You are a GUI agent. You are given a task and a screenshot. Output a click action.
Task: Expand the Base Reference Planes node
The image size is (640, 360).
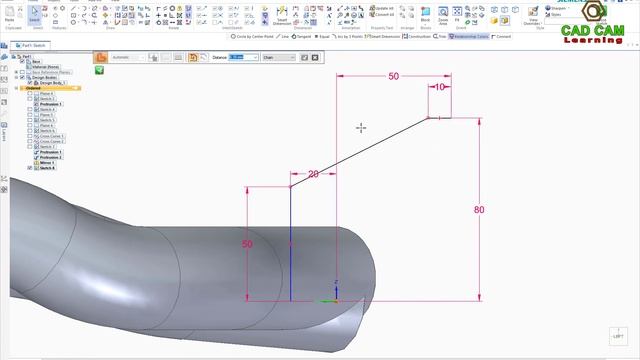tap(16, 72)
